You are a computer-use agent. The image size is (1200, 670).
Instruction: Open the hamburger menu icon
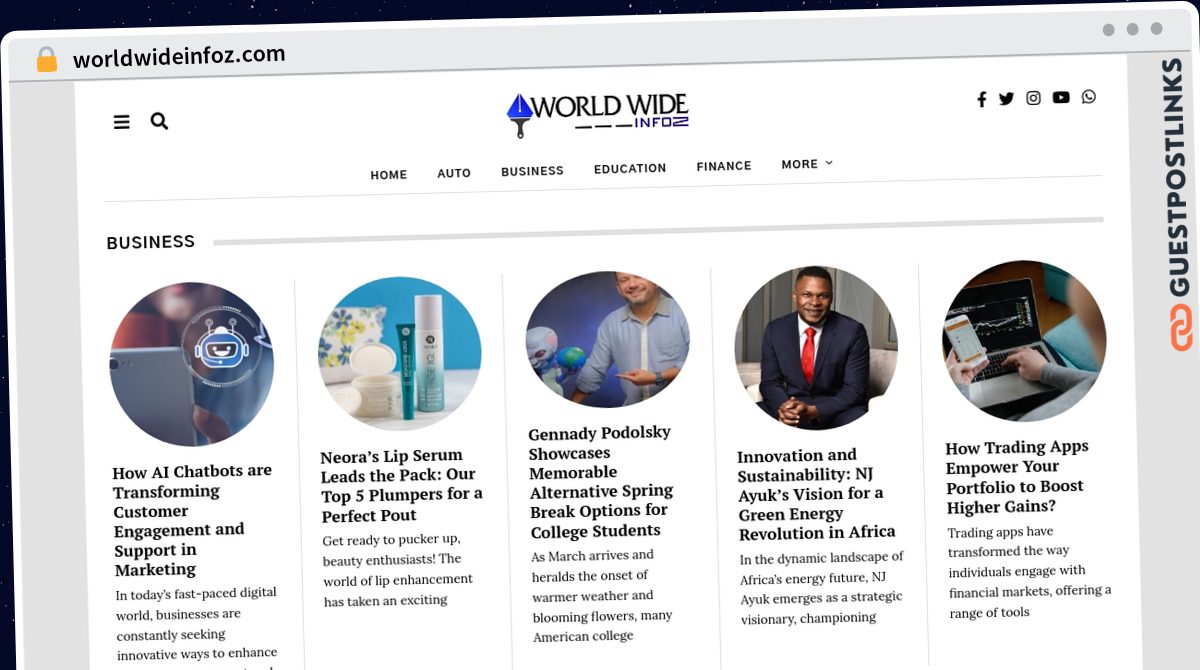pyautogui.click(x=122, y=122)
